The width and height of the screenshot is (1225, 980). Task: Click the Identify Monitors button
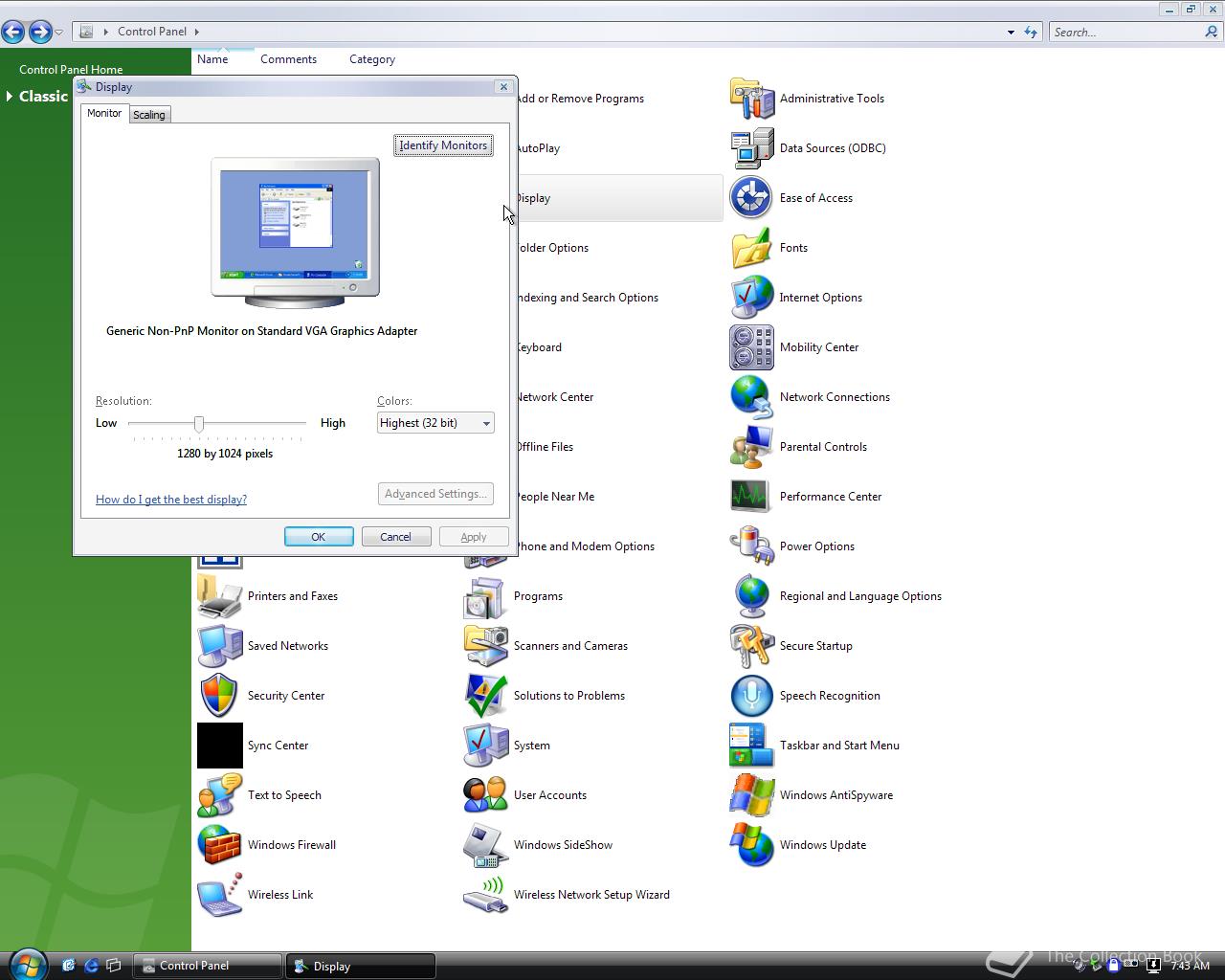(x=443, y=145)
